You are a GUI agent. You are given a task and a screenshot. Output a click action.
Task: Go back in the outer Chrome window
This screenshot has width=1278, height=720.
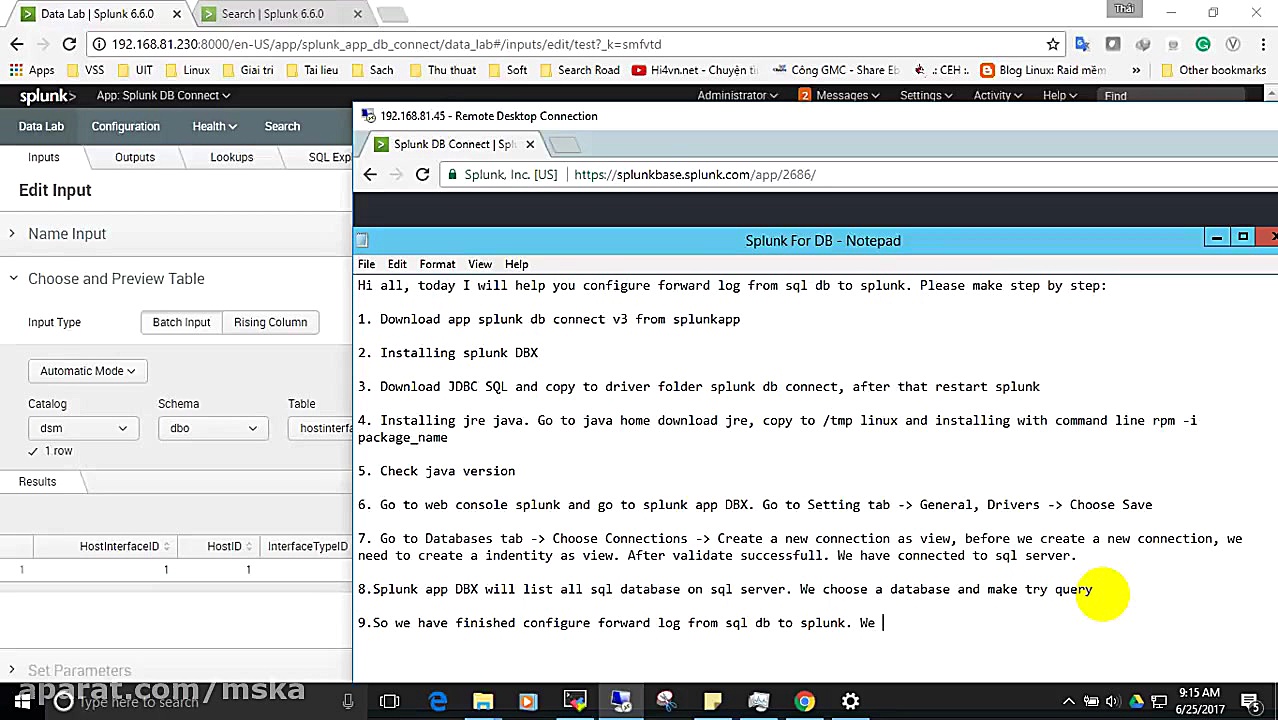[x=17, y=44]
